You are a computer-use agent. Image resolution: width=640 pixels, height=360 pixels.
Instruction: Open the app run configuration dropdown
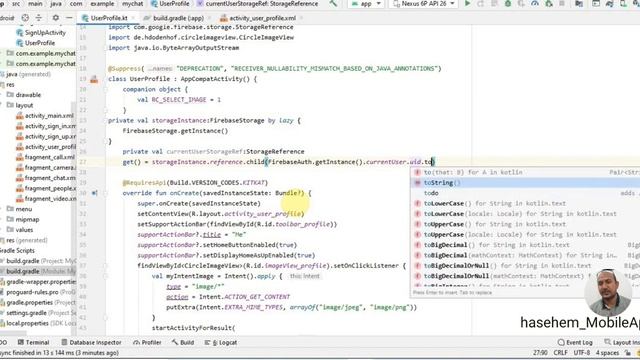pyautogui.click(x=366, y=4)
